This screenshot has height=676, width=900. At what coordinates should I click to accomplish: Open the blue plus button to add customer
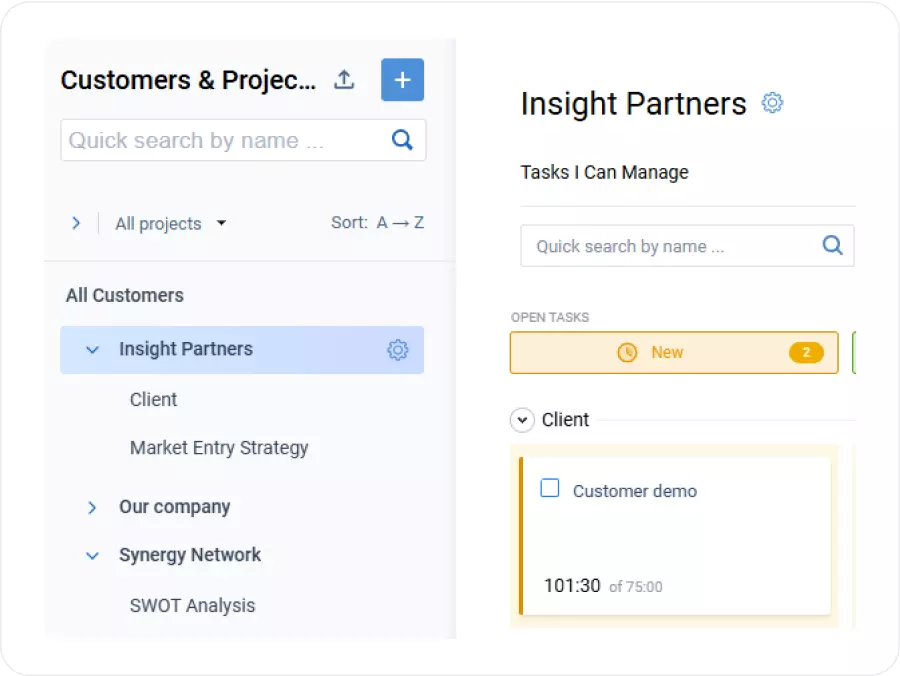click(x=402, y=80)
